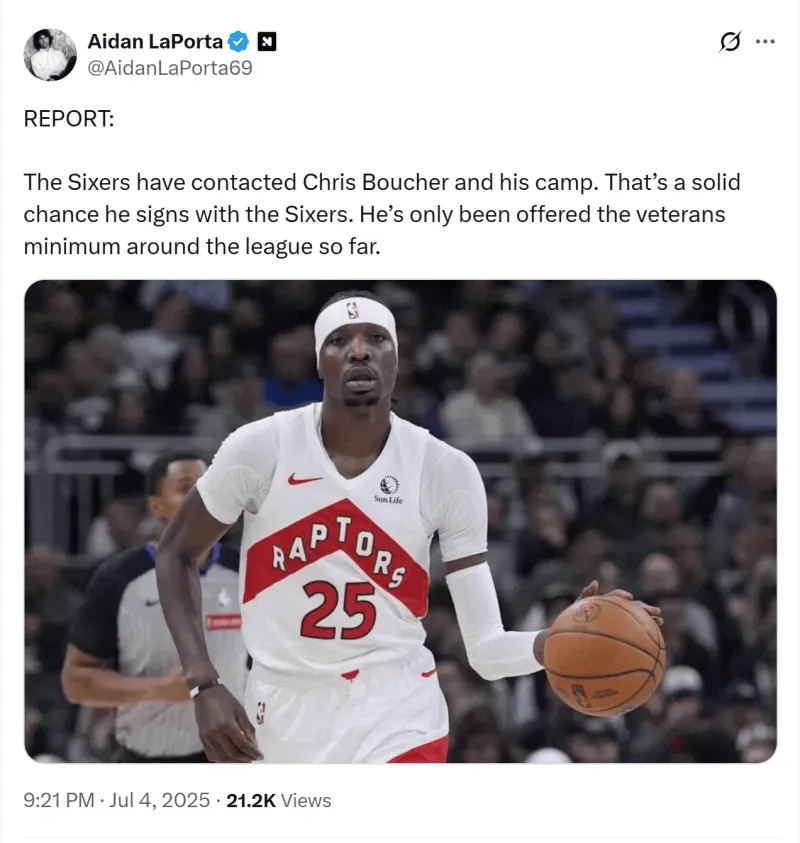This screenshot has height=843, width=800.
Task: Click the Sun Life logo on jersey
Action: point(389,489)
